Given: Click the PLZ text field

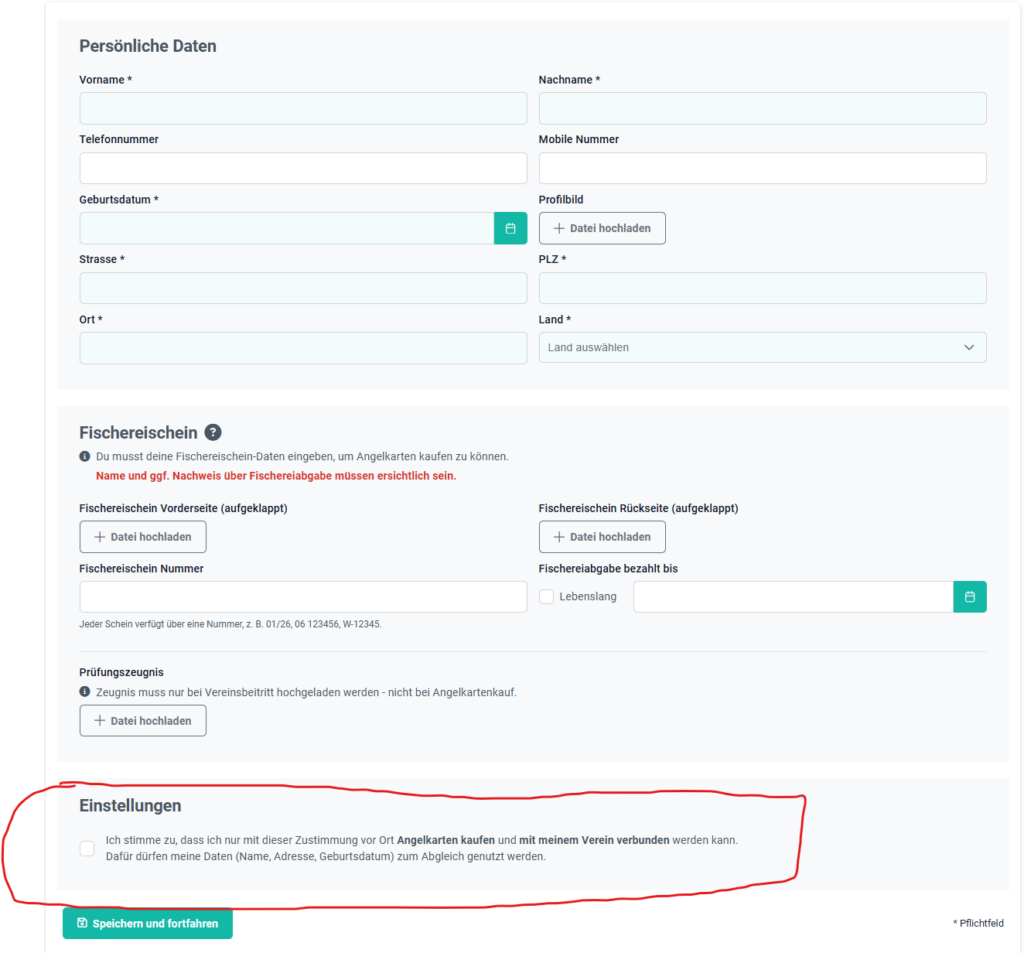Looking at the screenshot, I should [762, 288].
